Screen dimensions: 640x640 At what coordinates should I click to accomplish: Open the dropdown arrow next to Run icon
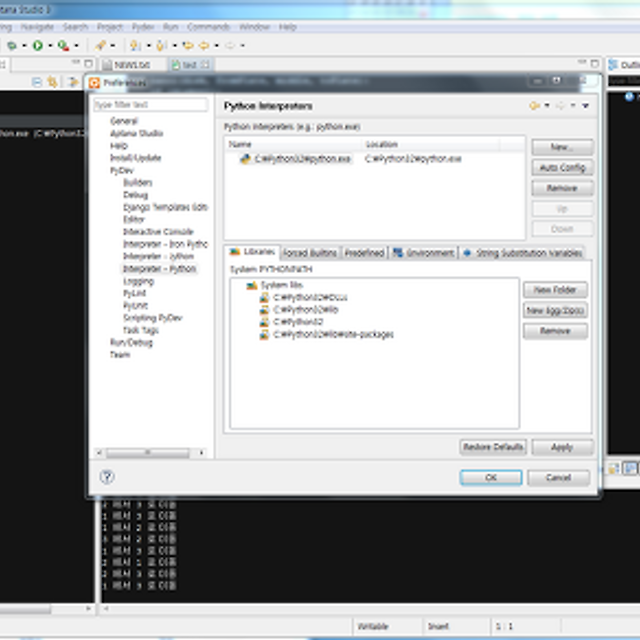(48, 46)
